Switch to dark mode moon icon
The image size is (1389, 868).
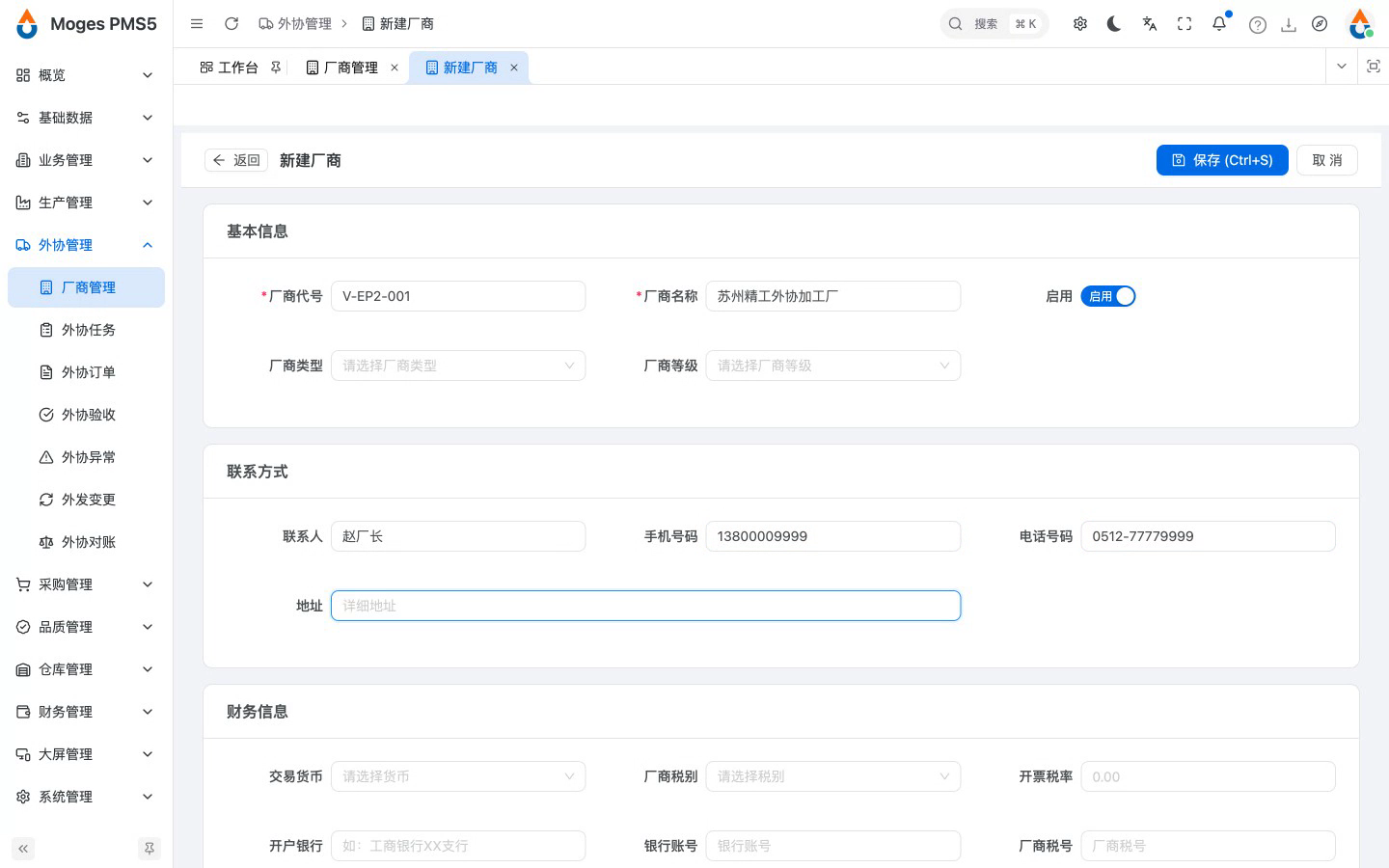(x=1114, y=24)
